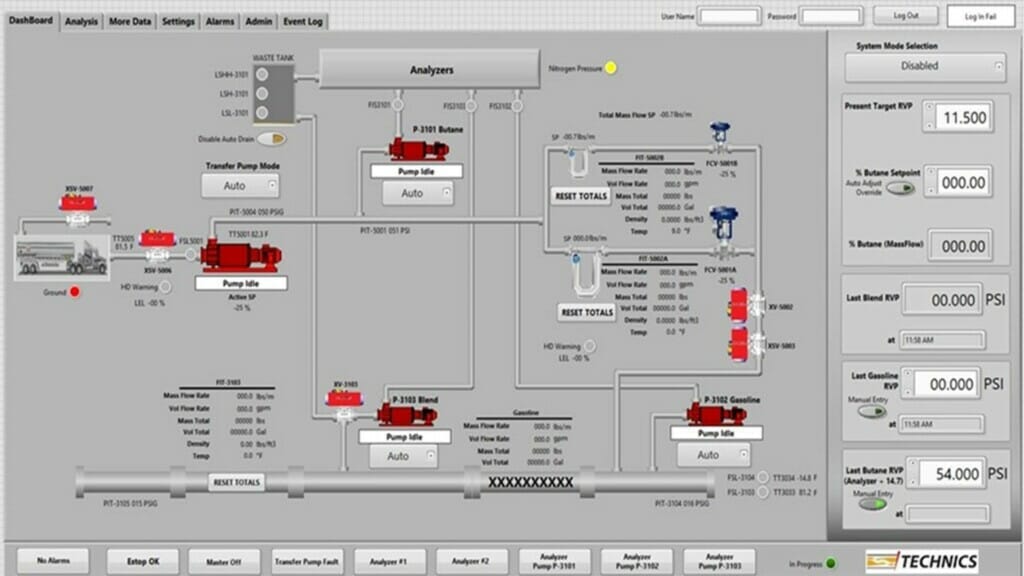The image size is (1024, 576).
Task: Click the FCV-5001B control valve icon
Action: [x=720, y=138]
